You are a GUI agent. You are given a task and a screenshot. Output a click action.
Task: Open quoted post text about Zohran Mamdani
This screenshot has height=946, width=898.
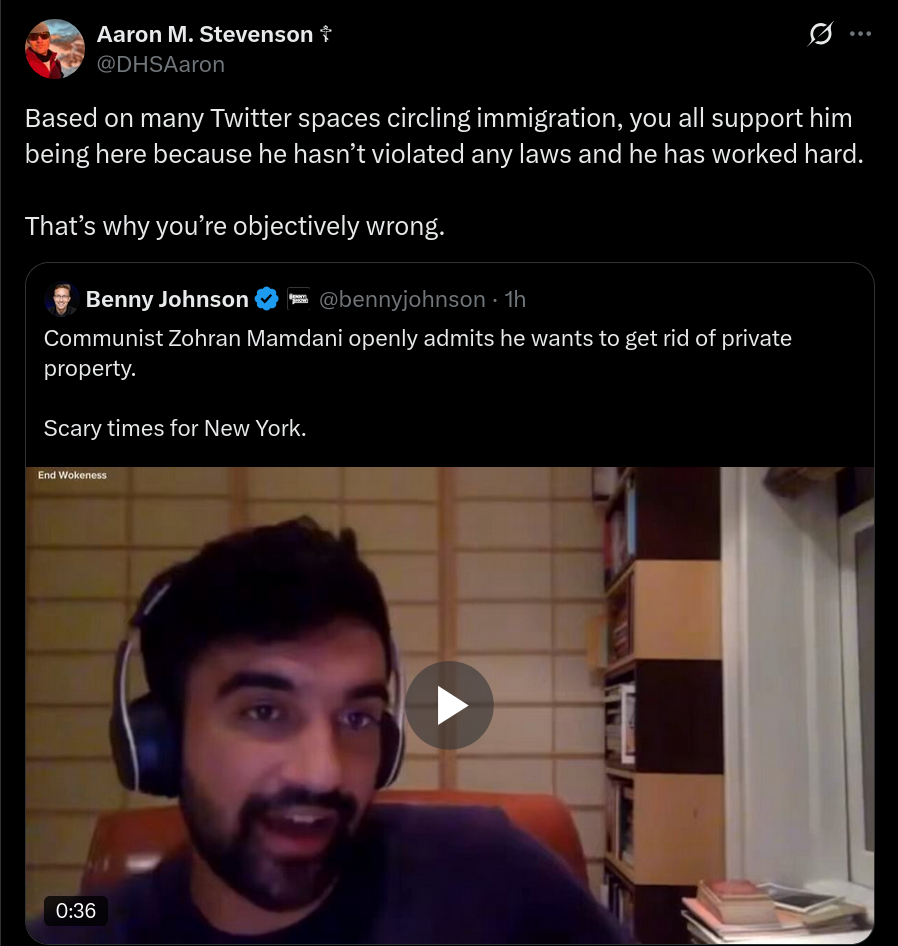(418, 353)
